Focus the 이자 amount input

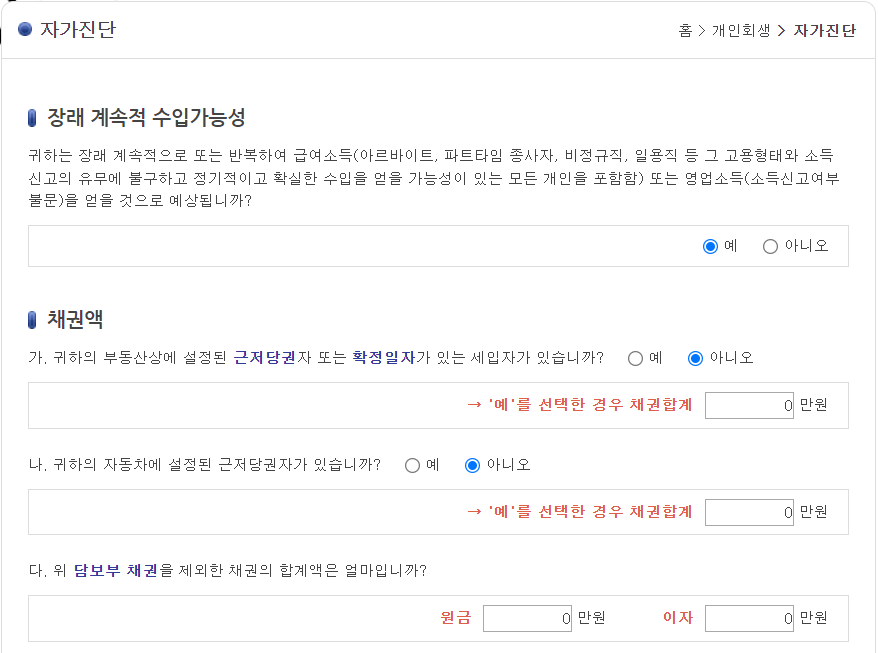(749, 618)
